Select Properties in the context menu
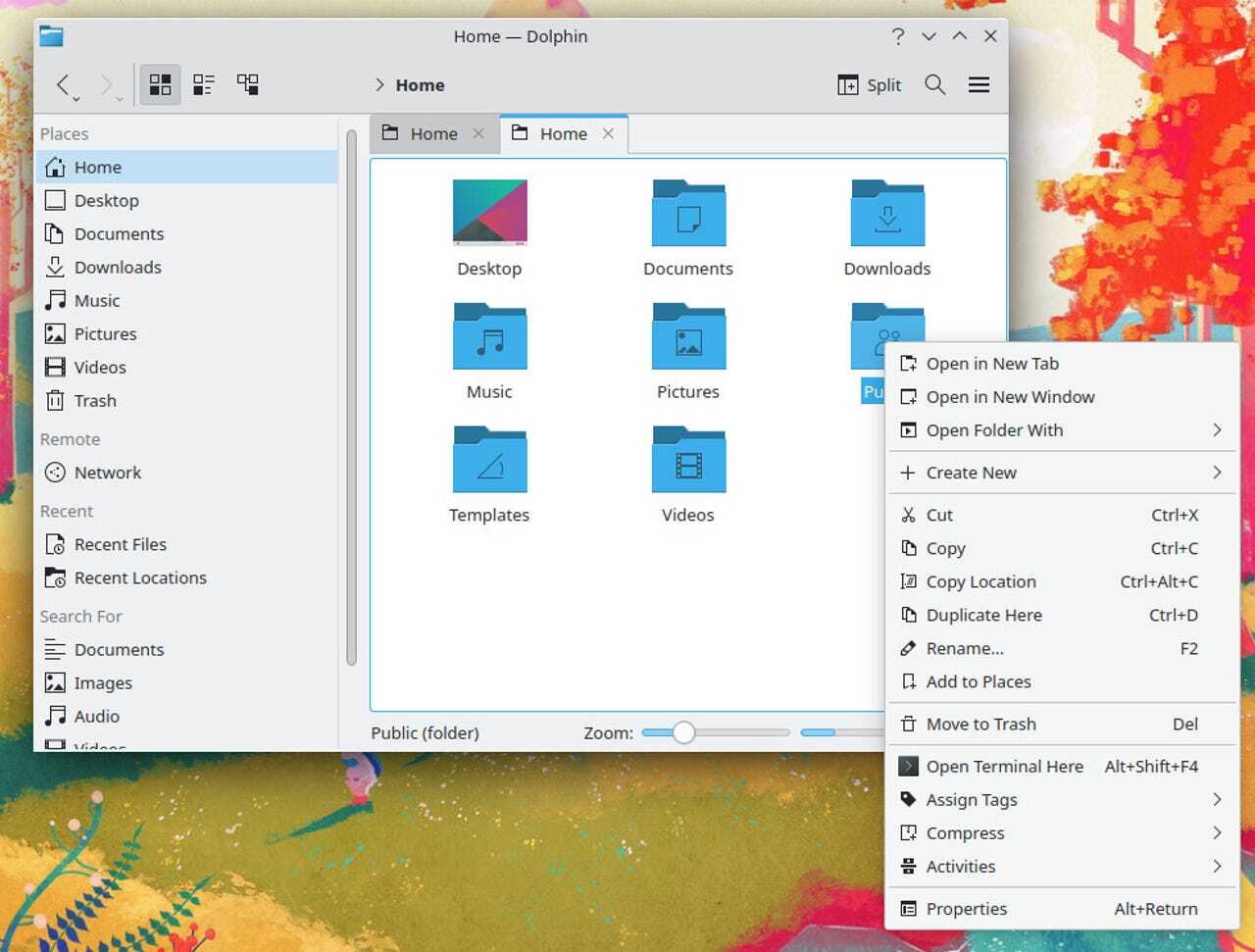1255x952 pixels. coord(966,909)
